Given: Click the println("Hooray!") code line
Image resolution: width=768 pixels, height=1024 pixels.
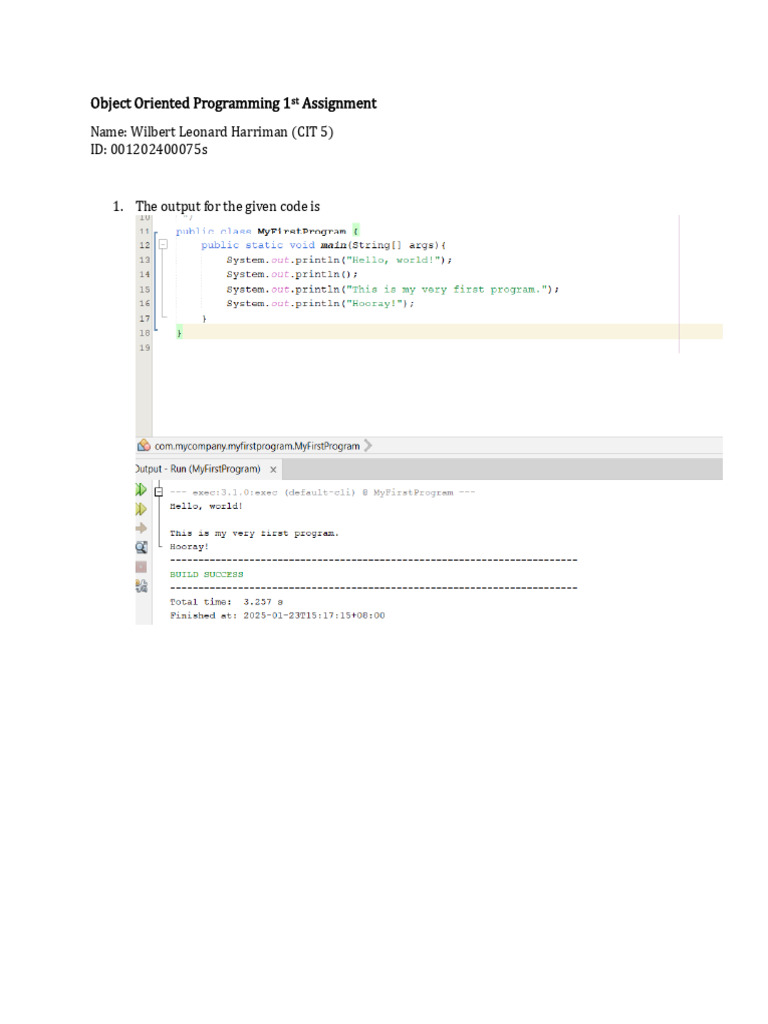Looking at the screenshot, I should [320, 304].
